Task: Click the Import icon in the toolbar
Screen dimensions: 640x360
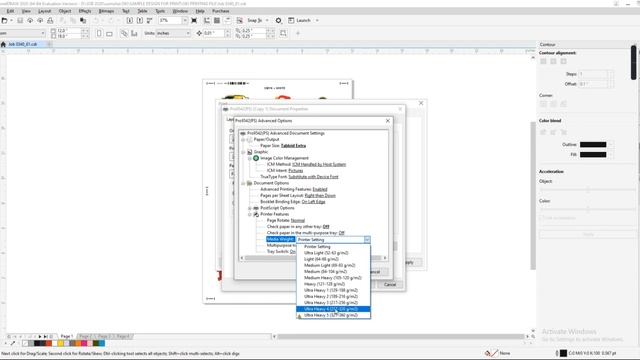Action: click(130, 20)
